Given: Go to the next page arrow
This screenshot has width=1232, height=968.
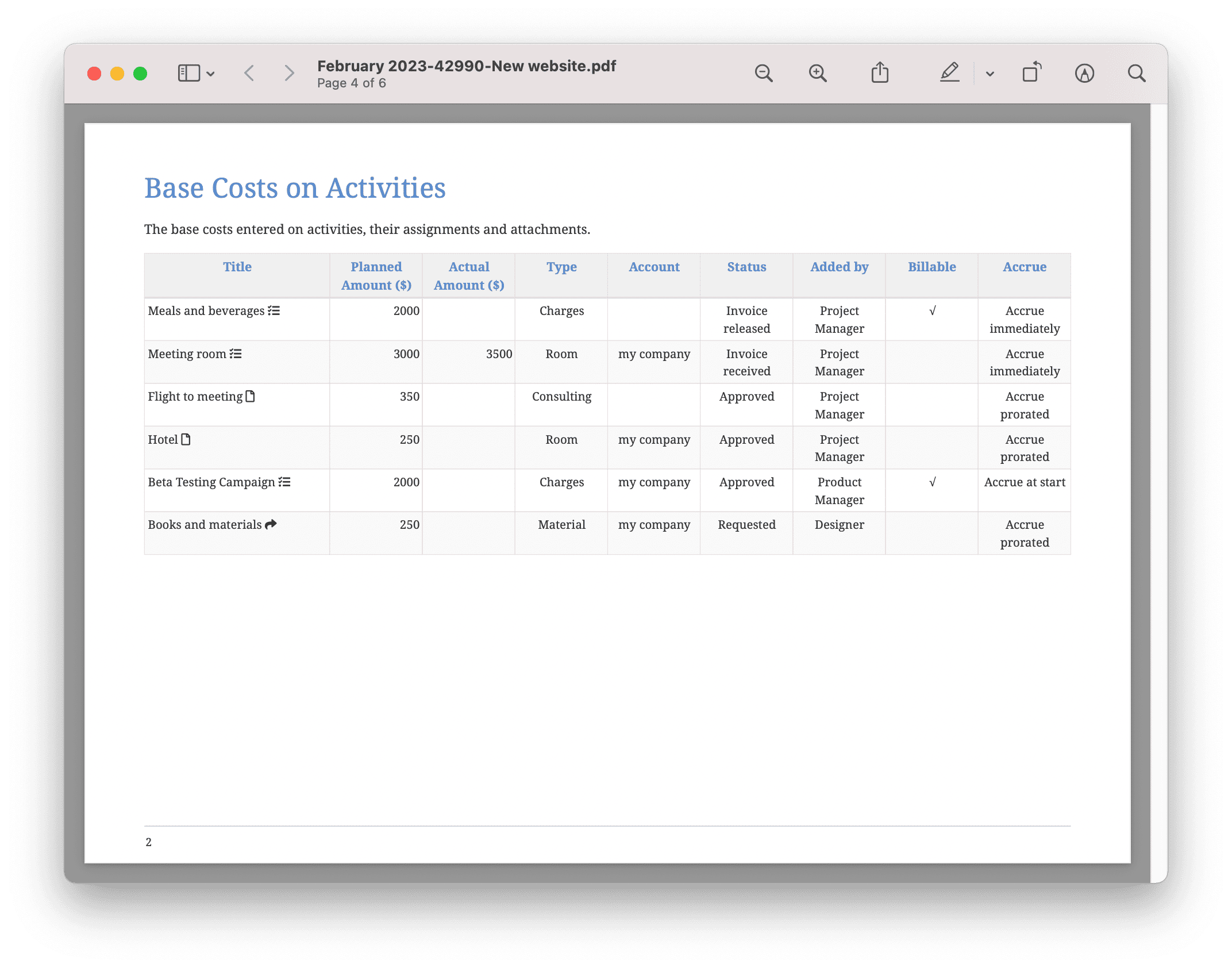Looking at the screenshot, I should [x=289, y=73].
